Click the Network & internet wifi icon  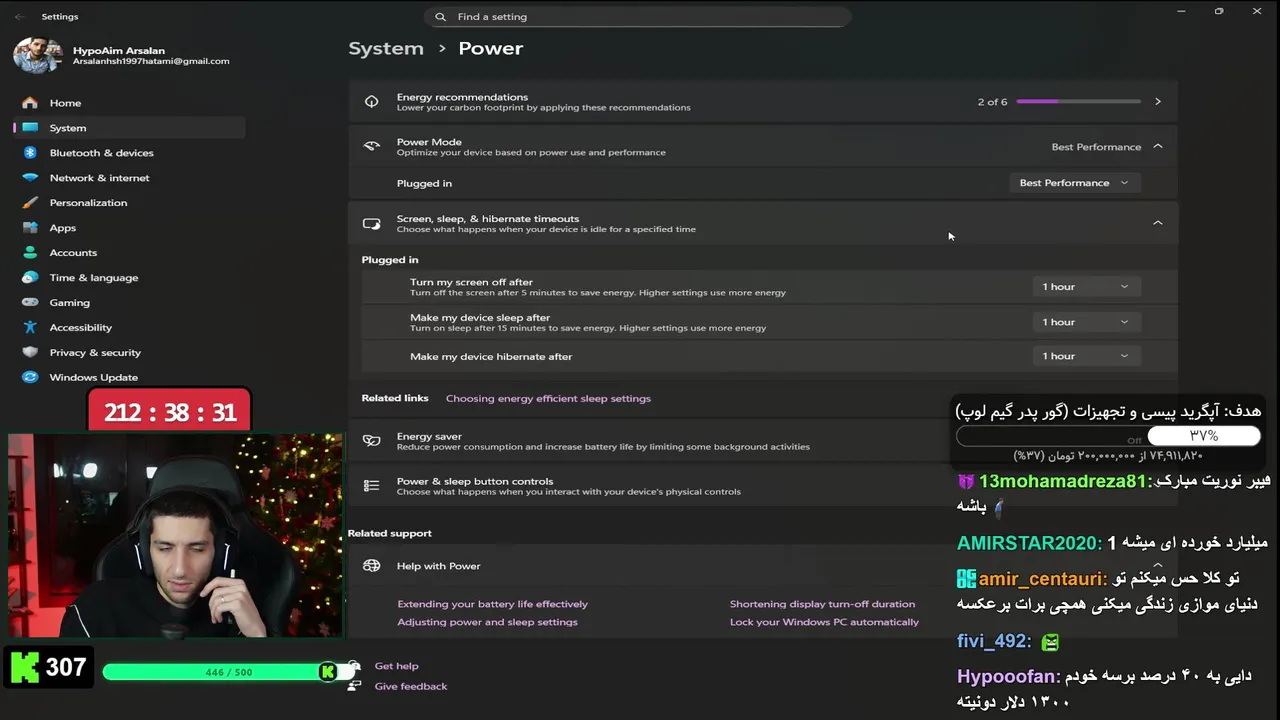click(x=30, y=178)
